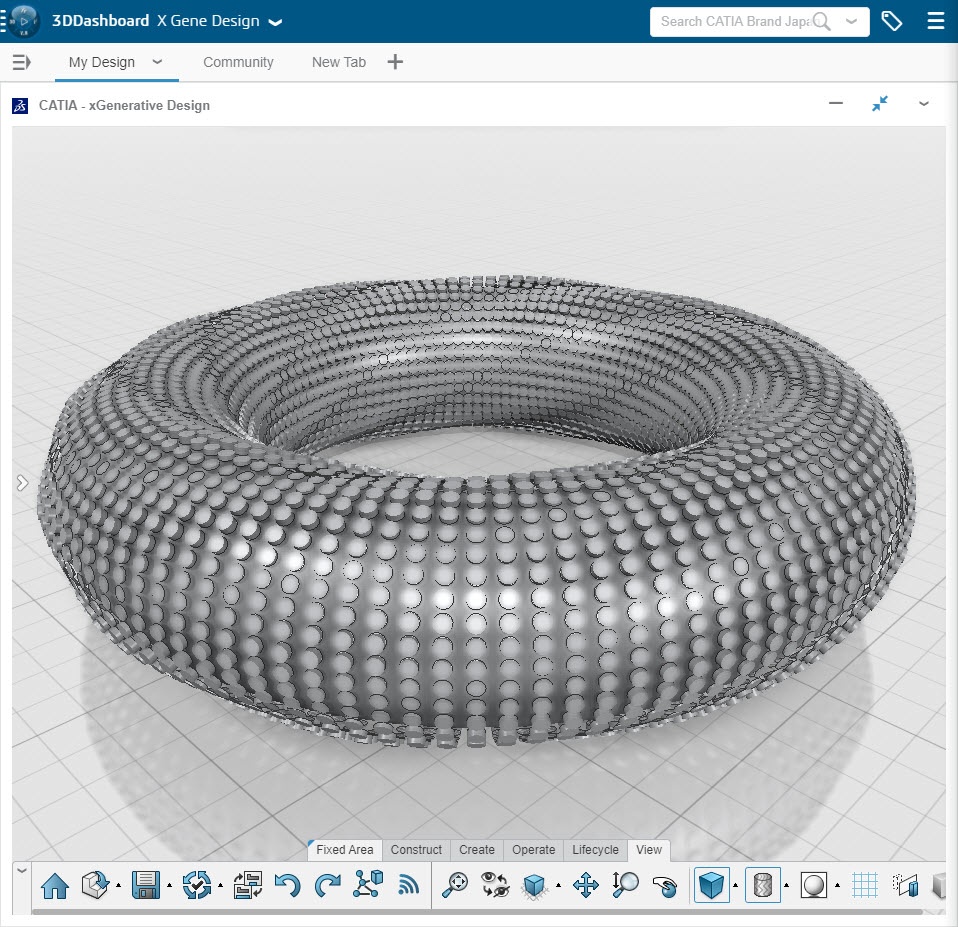Expand the X Gene Design dashboard dropdown
The width and height of the screenshot is (958, 927).
(275, 22)
